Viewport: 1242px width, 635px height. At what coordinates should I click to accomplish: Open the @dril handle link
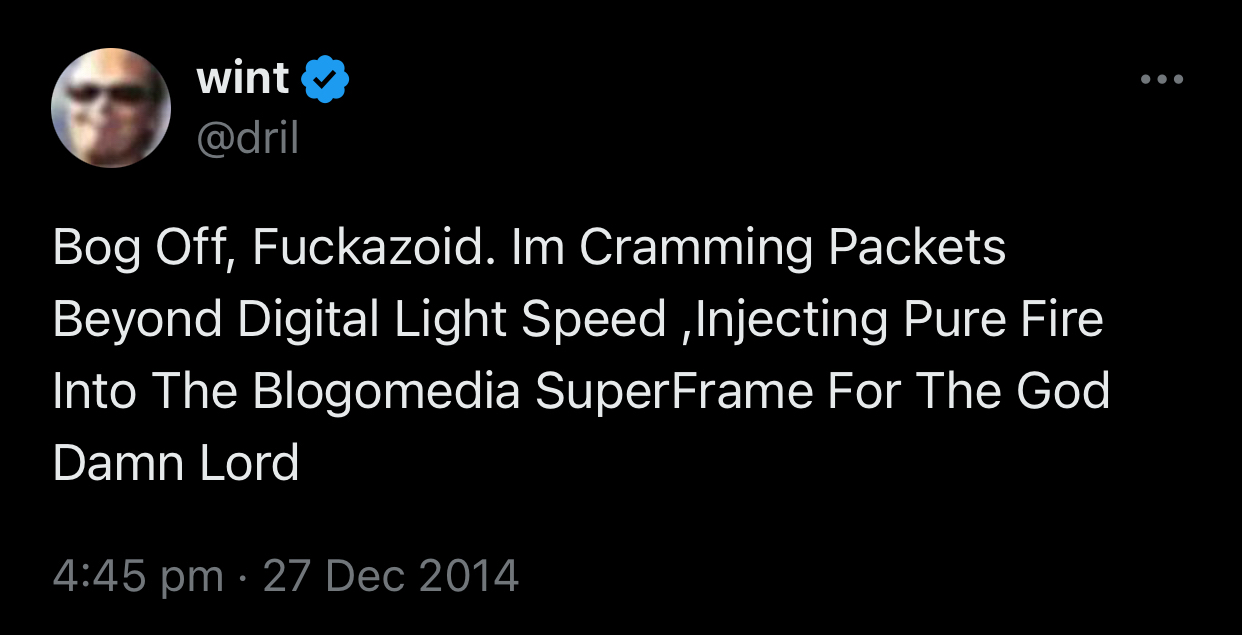pyautogui.click(x=248, y=139)
